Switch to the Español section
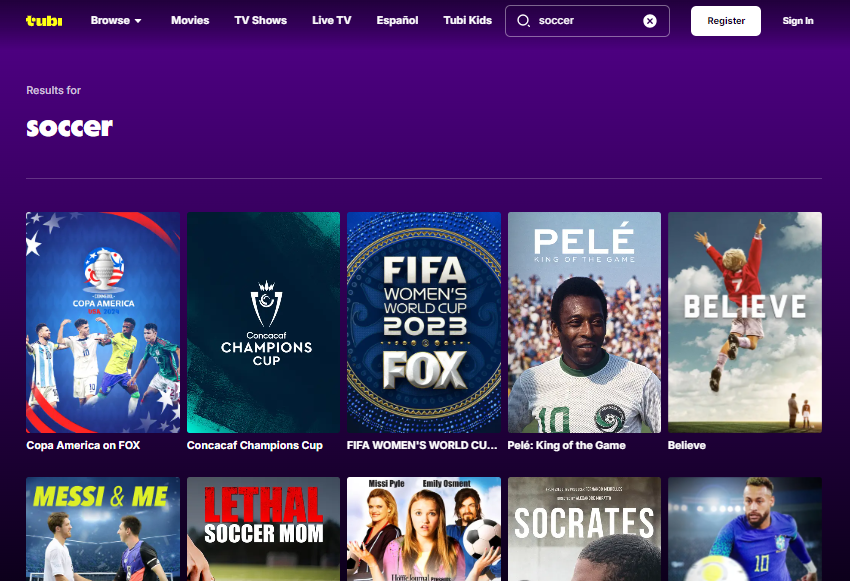 [397, 20]
